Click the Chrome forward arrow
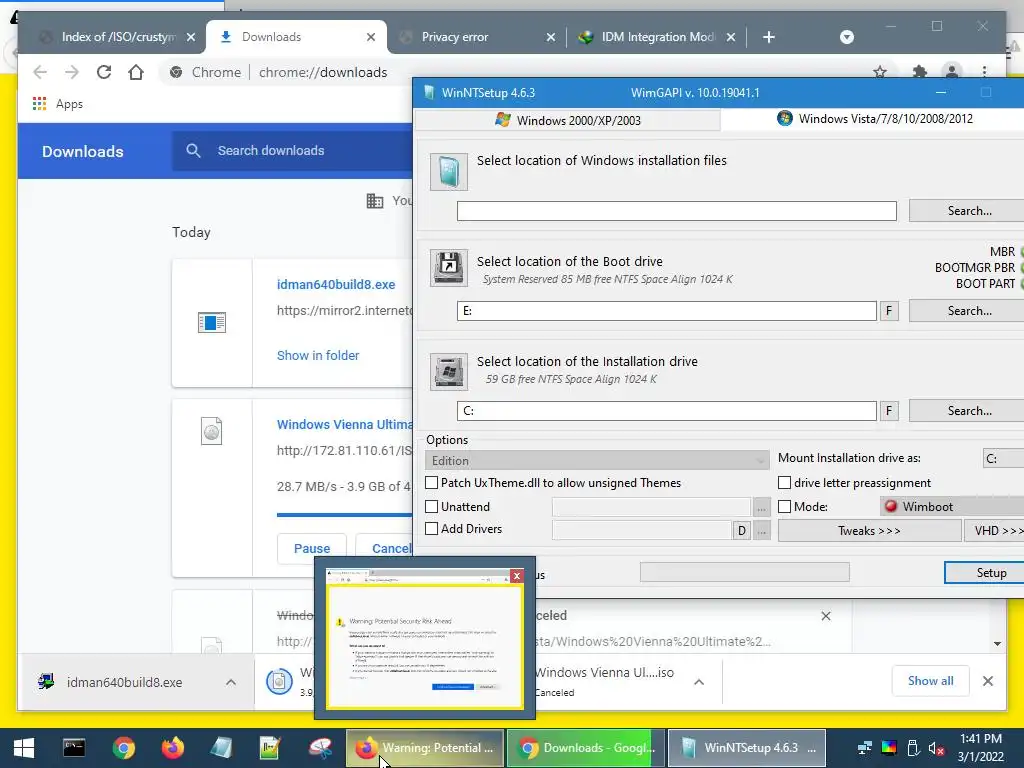This screenshot has height=768, width=1024. (72, 72)
